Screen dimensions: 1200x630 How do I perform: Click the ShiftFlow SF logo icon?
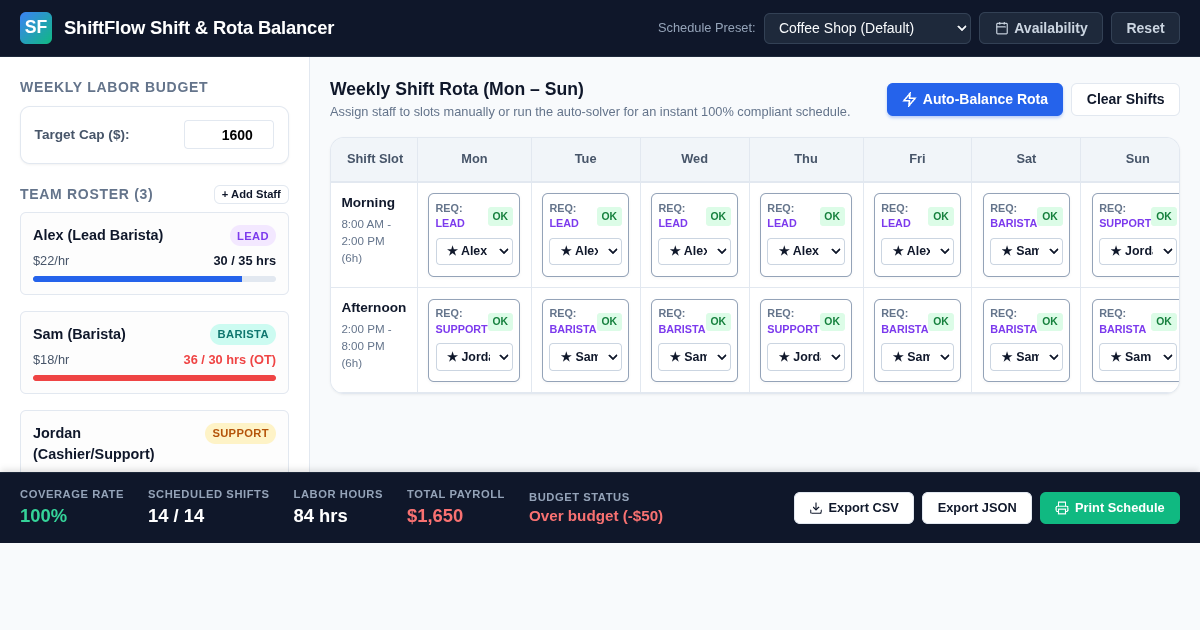coord(36,28)
